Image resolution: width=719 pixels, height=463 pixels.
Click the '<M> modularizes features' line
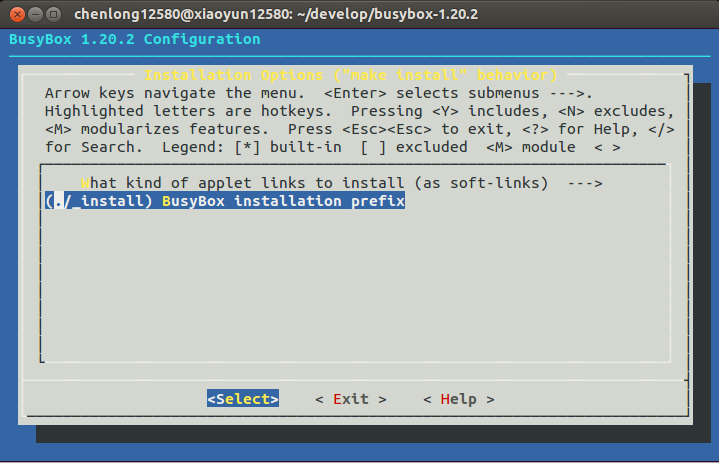(x=360, y=129)
